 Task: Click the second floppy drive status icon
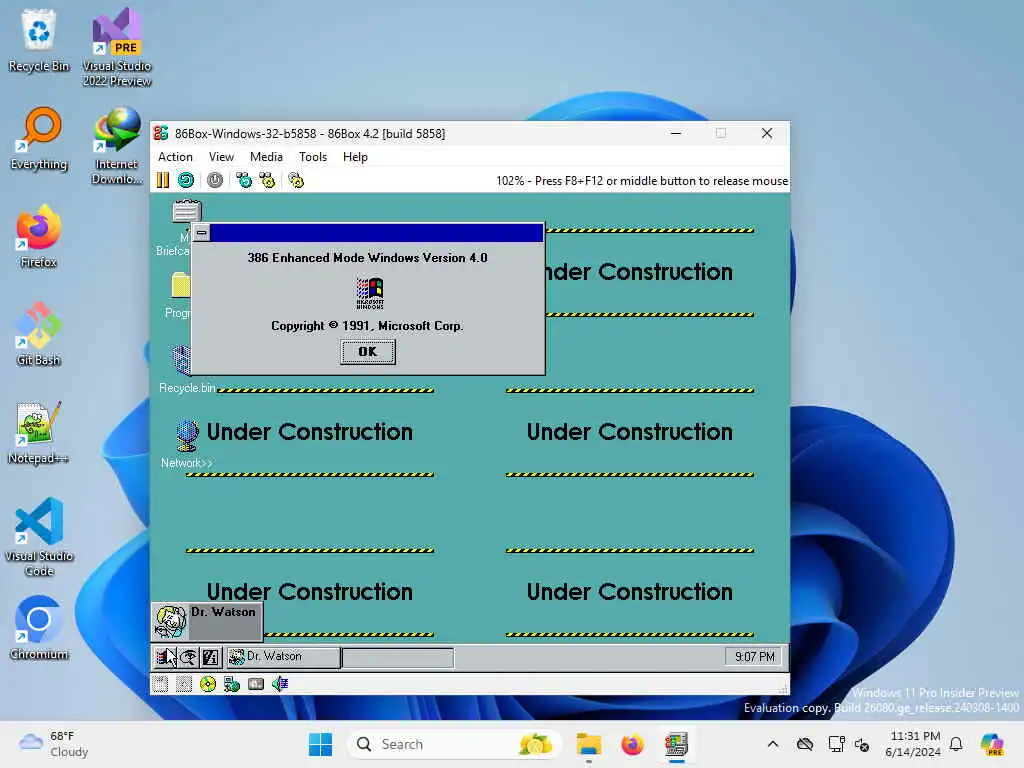184,684
